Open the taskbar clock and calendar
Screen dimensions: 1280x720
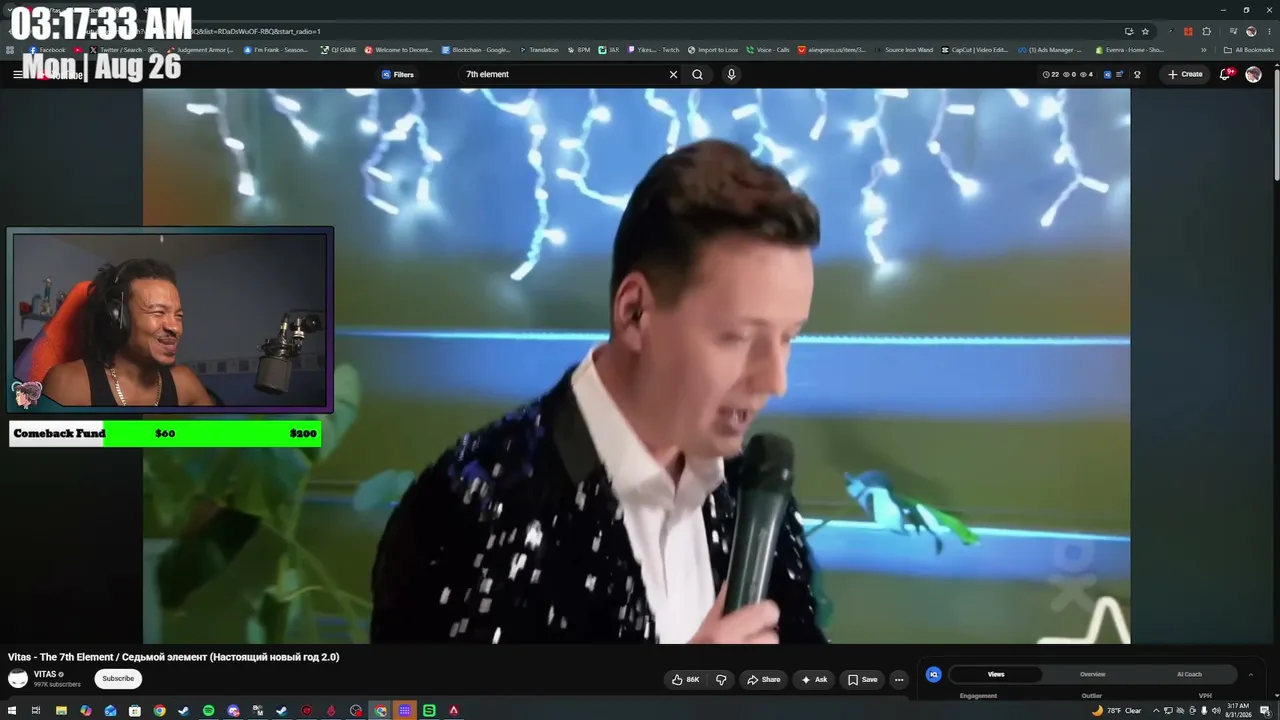tap(1238, 711)
